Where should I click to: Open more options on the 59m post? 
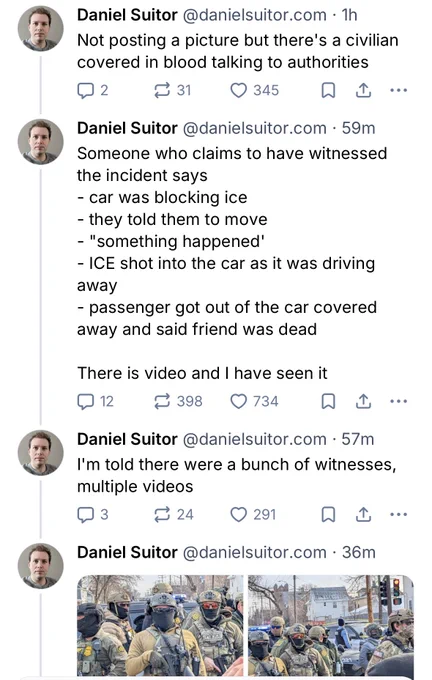[399, 401]
